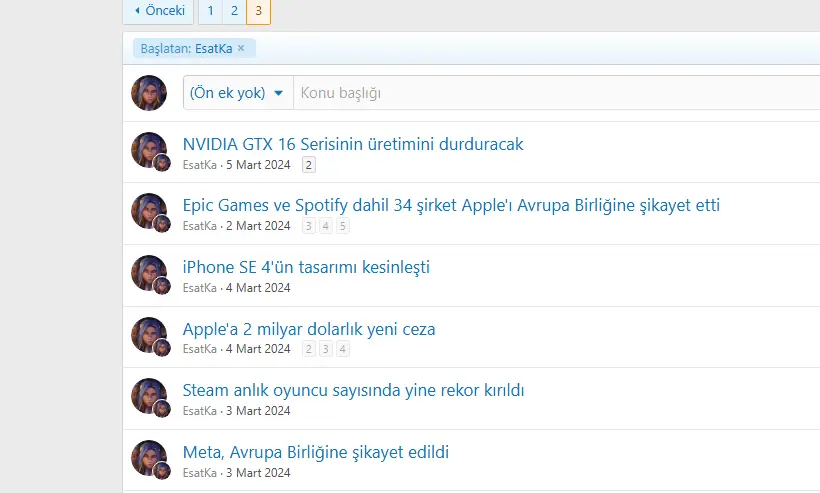The width and height of the screenshot is (820, 493).
Task: Click avatar of the NVIDIA GTX 16 thread
Action: tap(149, 150)
